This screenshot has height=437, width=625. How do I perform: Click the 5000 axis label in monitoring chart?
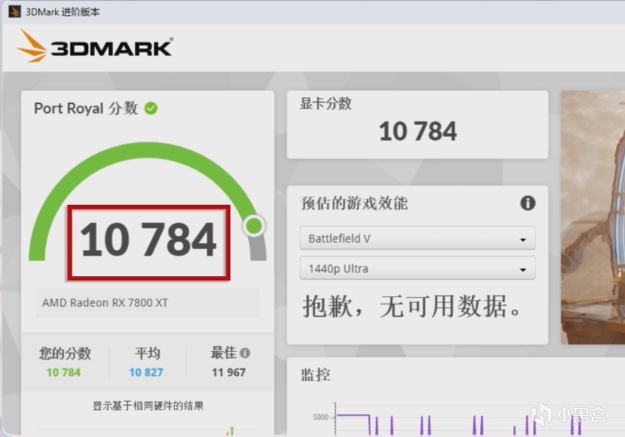point(320,417)
